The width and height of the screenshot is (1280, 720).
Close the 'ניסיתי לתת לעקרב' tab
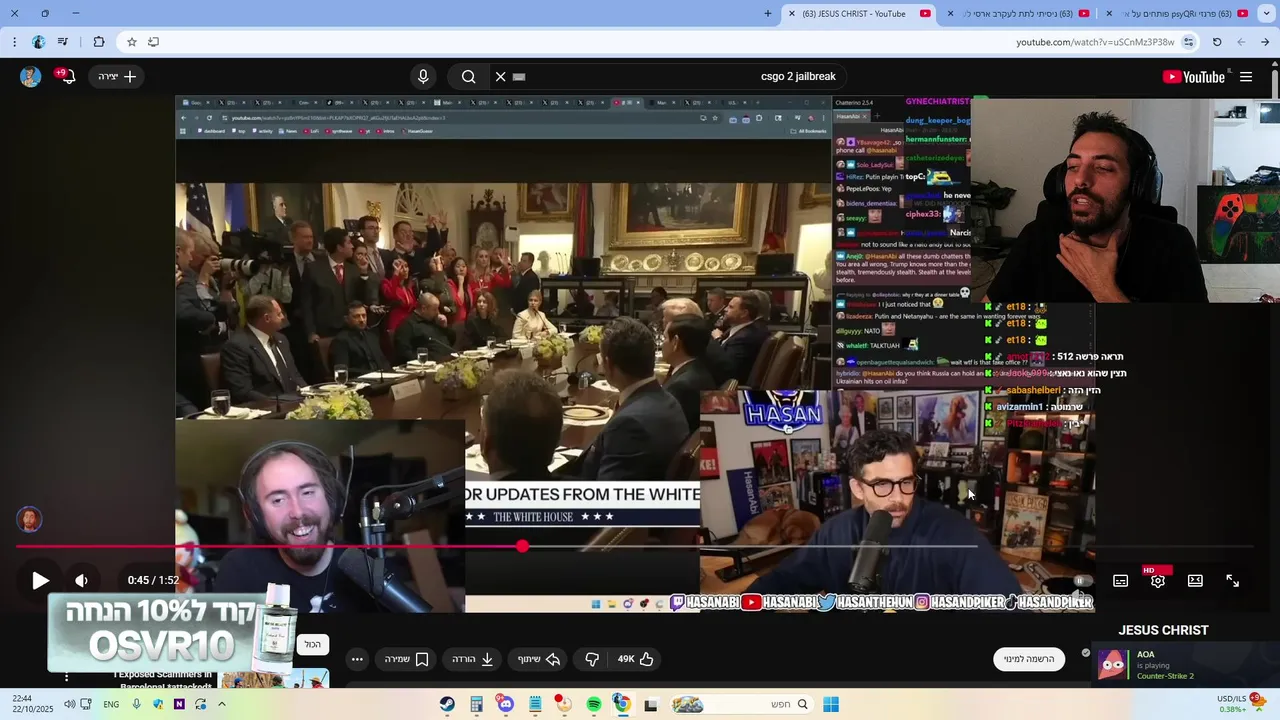click(950, 14)
